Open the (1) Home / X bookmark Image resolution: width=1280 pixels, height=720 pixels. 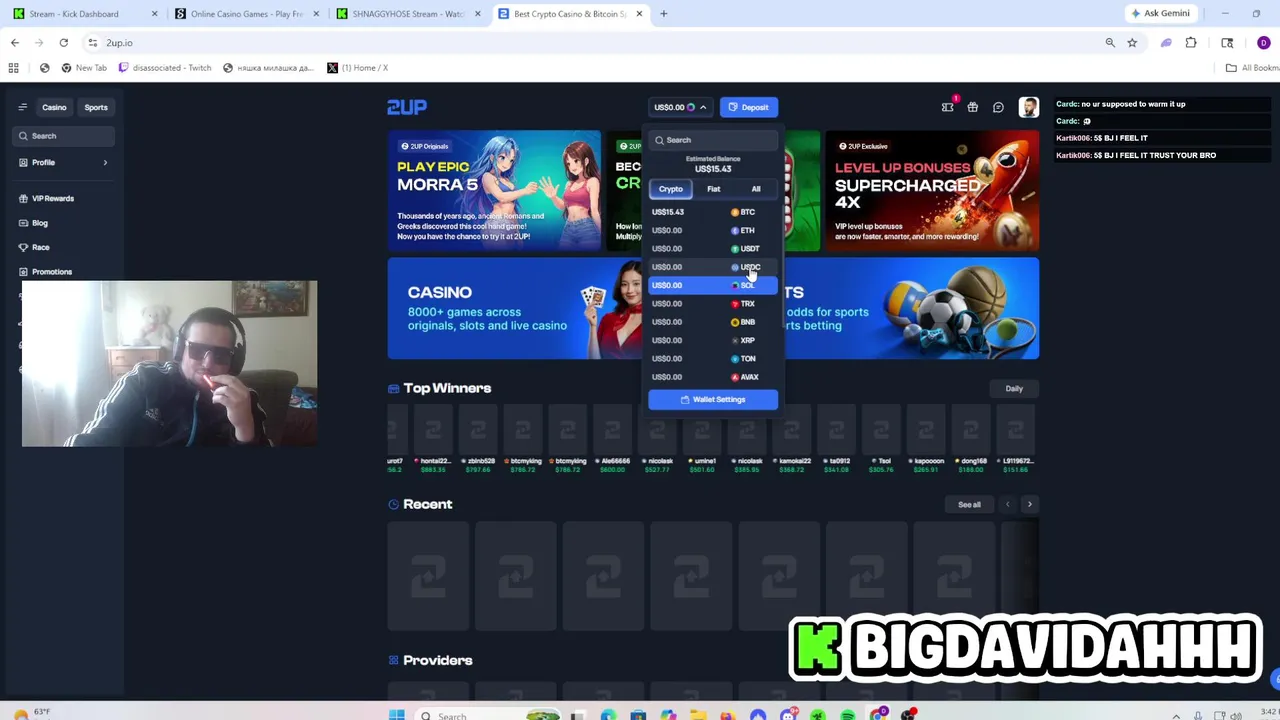(x=357, y=68)
